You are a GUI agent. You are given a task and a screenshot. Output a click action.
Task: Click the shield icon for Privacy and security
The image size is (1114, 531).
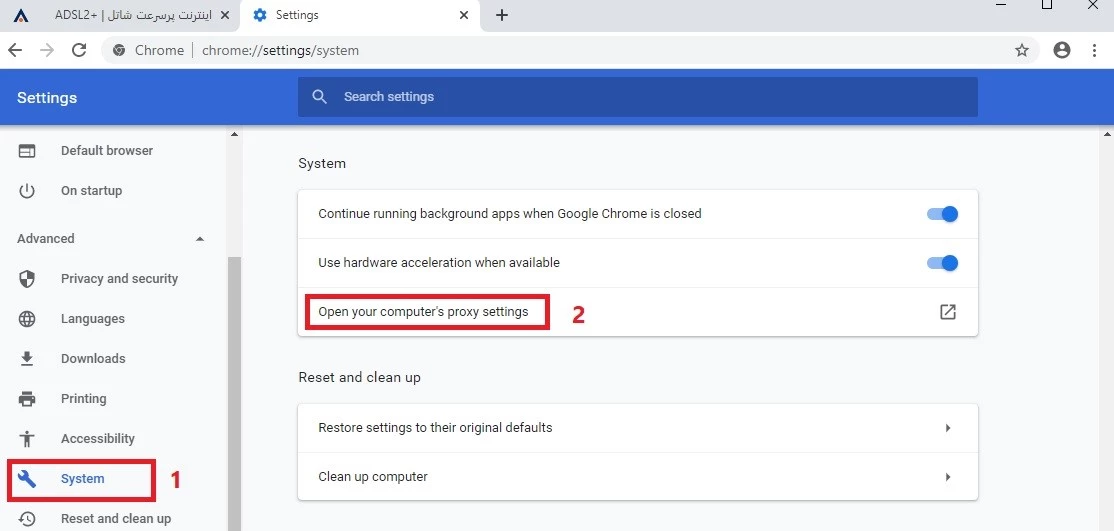point(27,279)
